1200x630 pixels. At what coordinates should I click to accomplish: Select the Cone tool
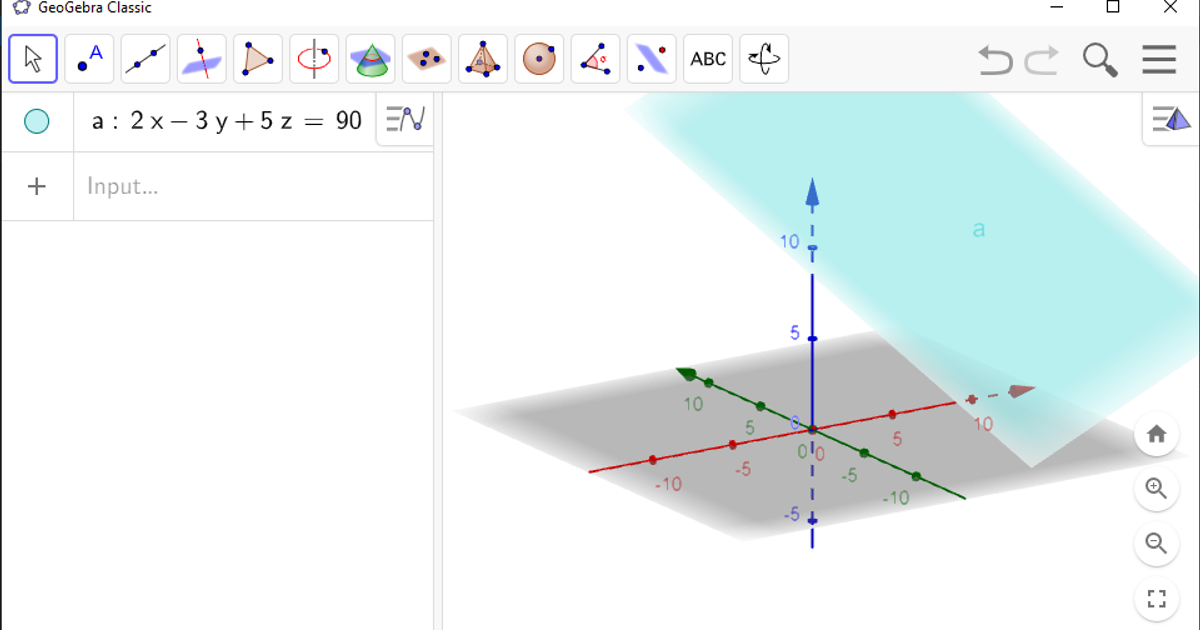(370, 59)
